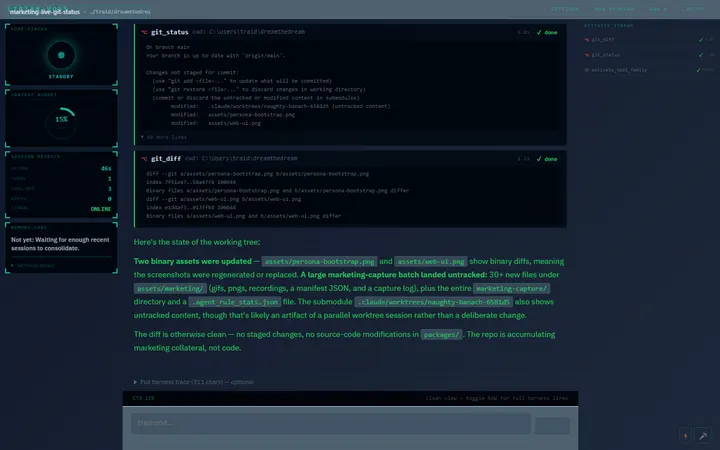Click the git_diff tool card icon
Viewport: 720px width, 450px height.
click(144, 158)
